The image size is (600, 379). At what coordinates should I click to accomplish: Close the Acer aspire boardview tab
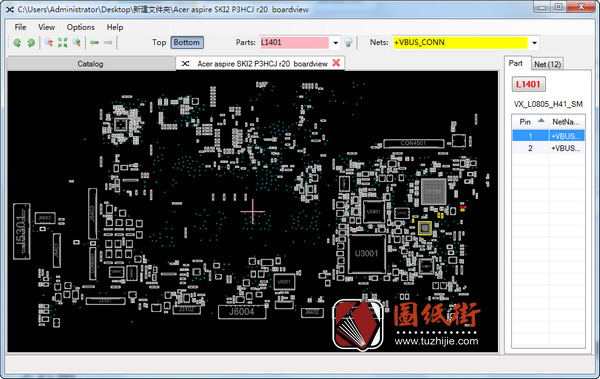[336, 63]
